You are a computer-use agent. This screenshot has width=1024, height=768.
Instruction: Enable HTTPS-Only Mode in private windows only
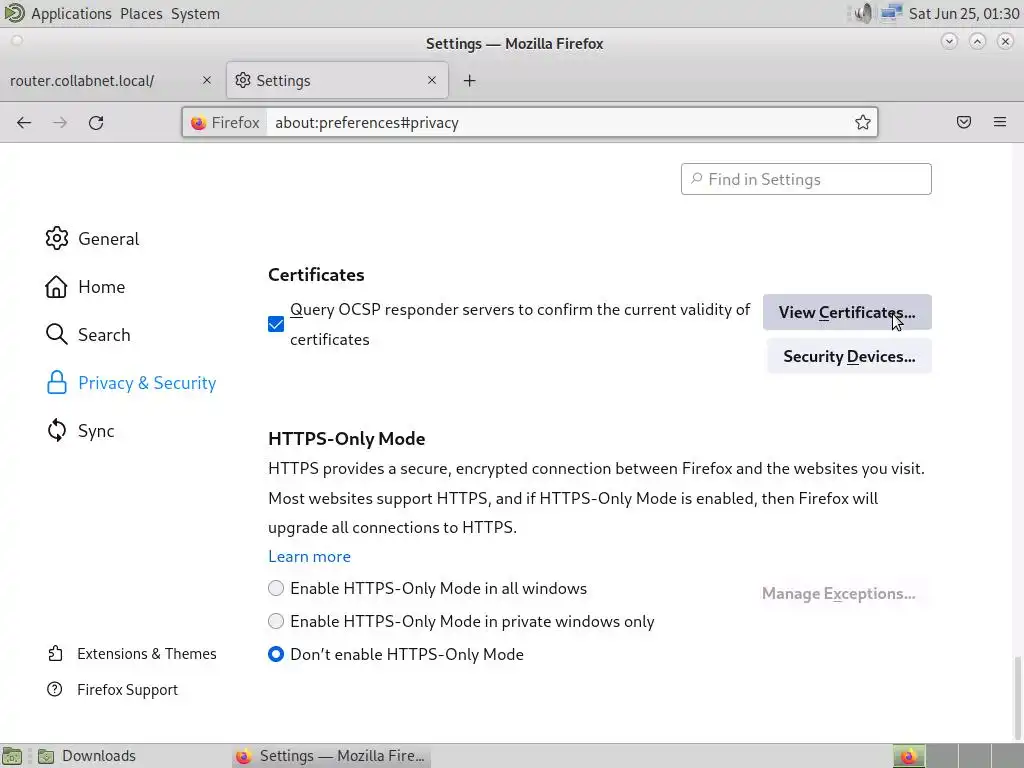coord(276,621)
